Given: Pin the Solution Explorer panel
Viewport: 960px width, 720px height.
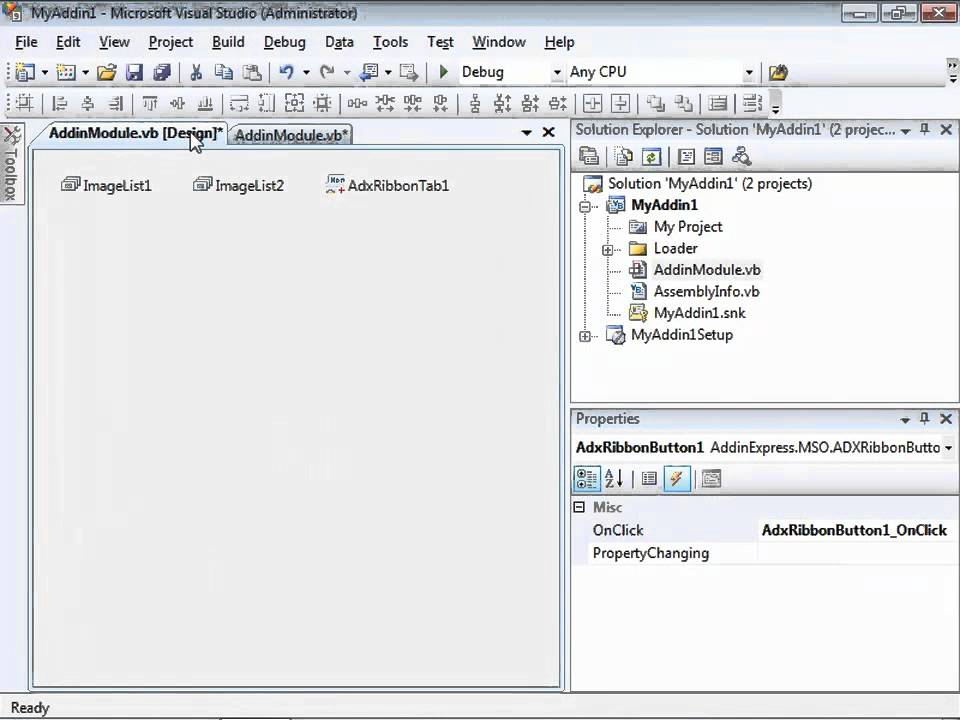Looking at the screenshot, I should click(925, 129).
